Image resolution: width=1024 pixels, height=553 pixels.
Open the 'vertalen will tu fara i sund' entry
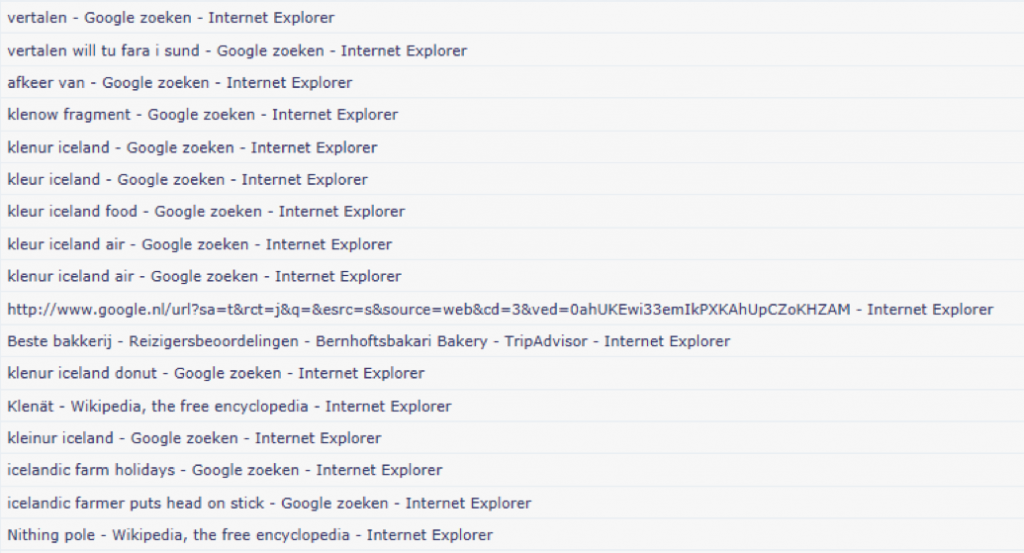(237, 50)
